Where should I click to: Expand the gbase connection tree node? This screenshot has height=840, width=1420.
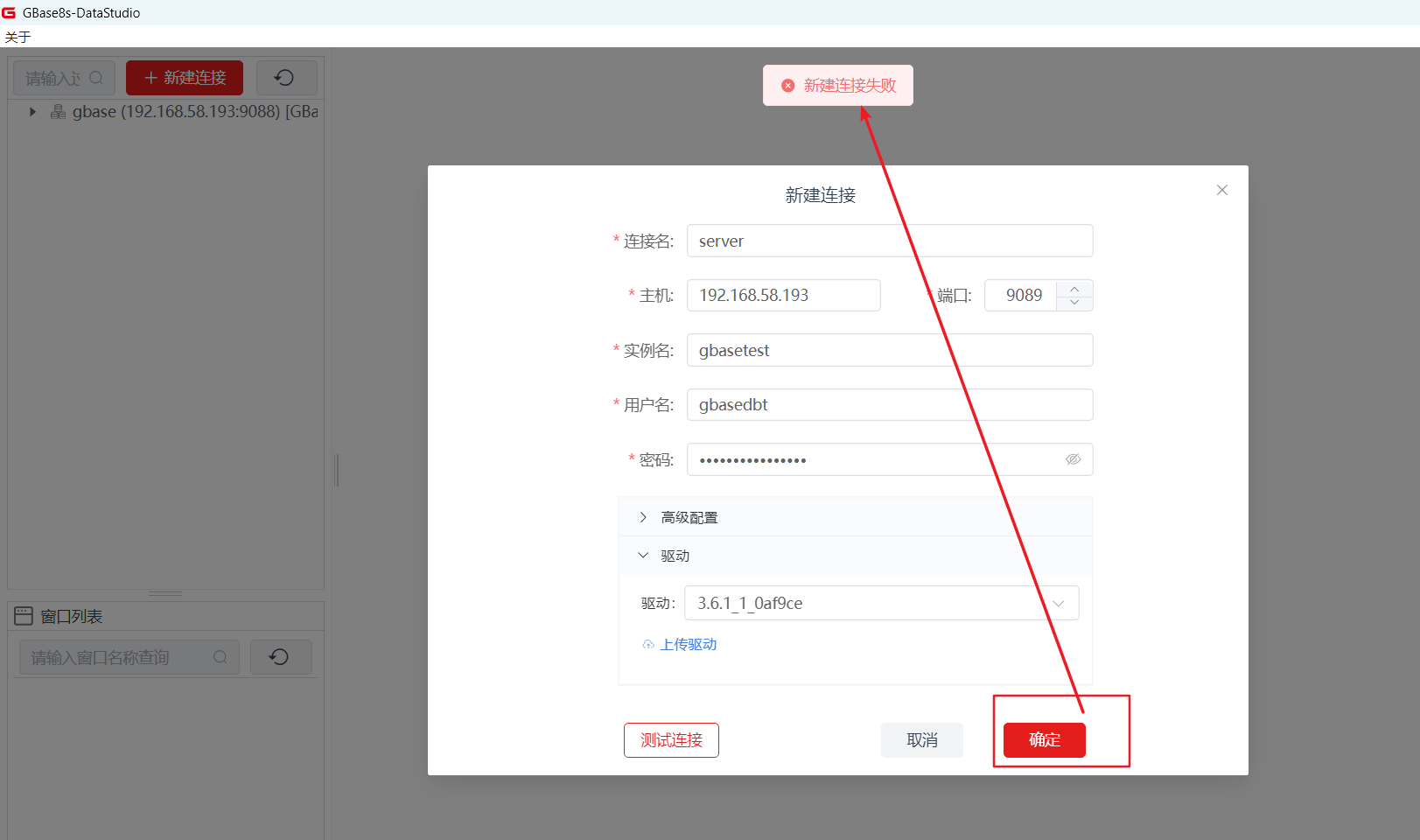pyautogui.click(x=33, y=112)
